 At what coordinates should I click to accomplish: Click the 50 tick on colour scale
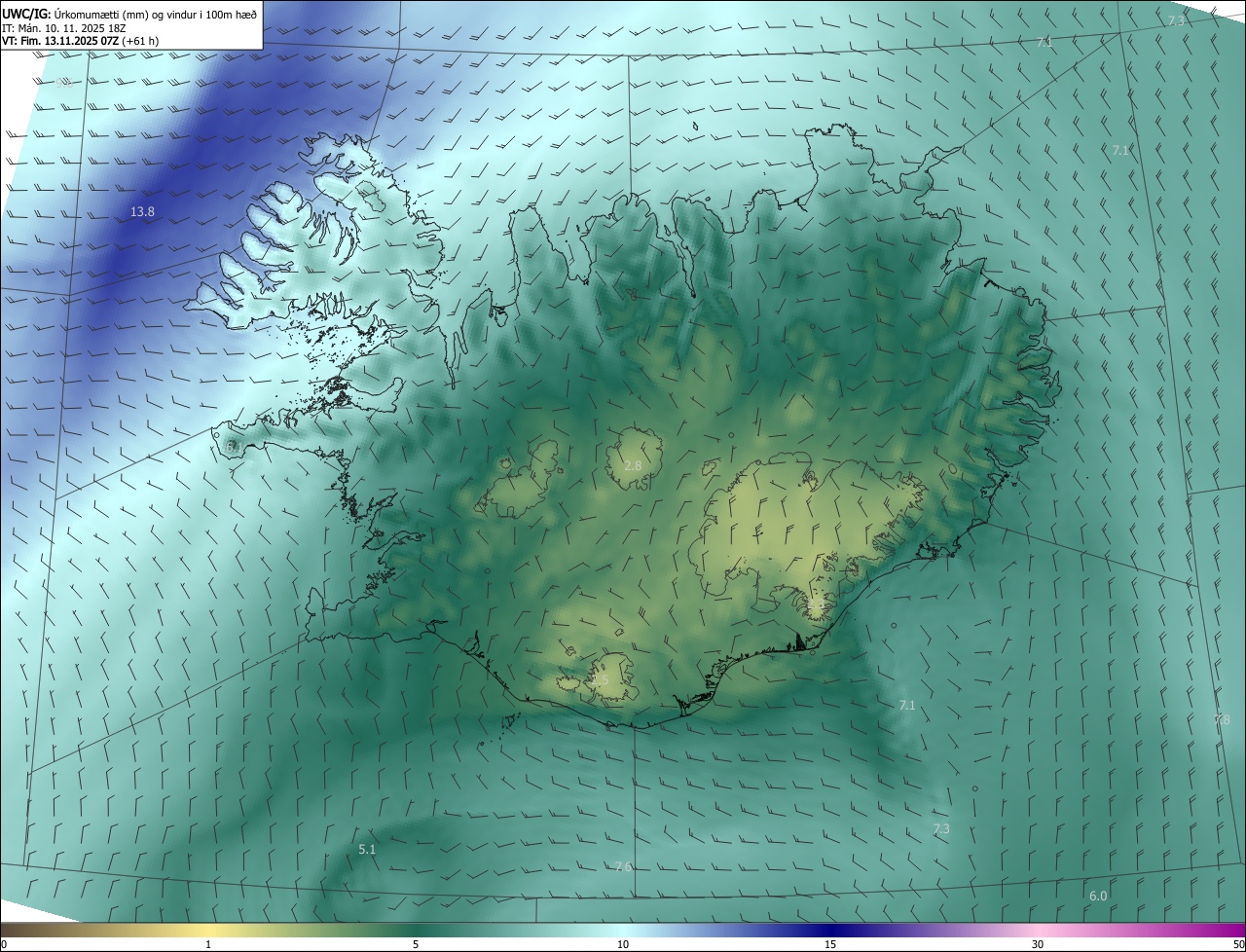[1238, 944]
